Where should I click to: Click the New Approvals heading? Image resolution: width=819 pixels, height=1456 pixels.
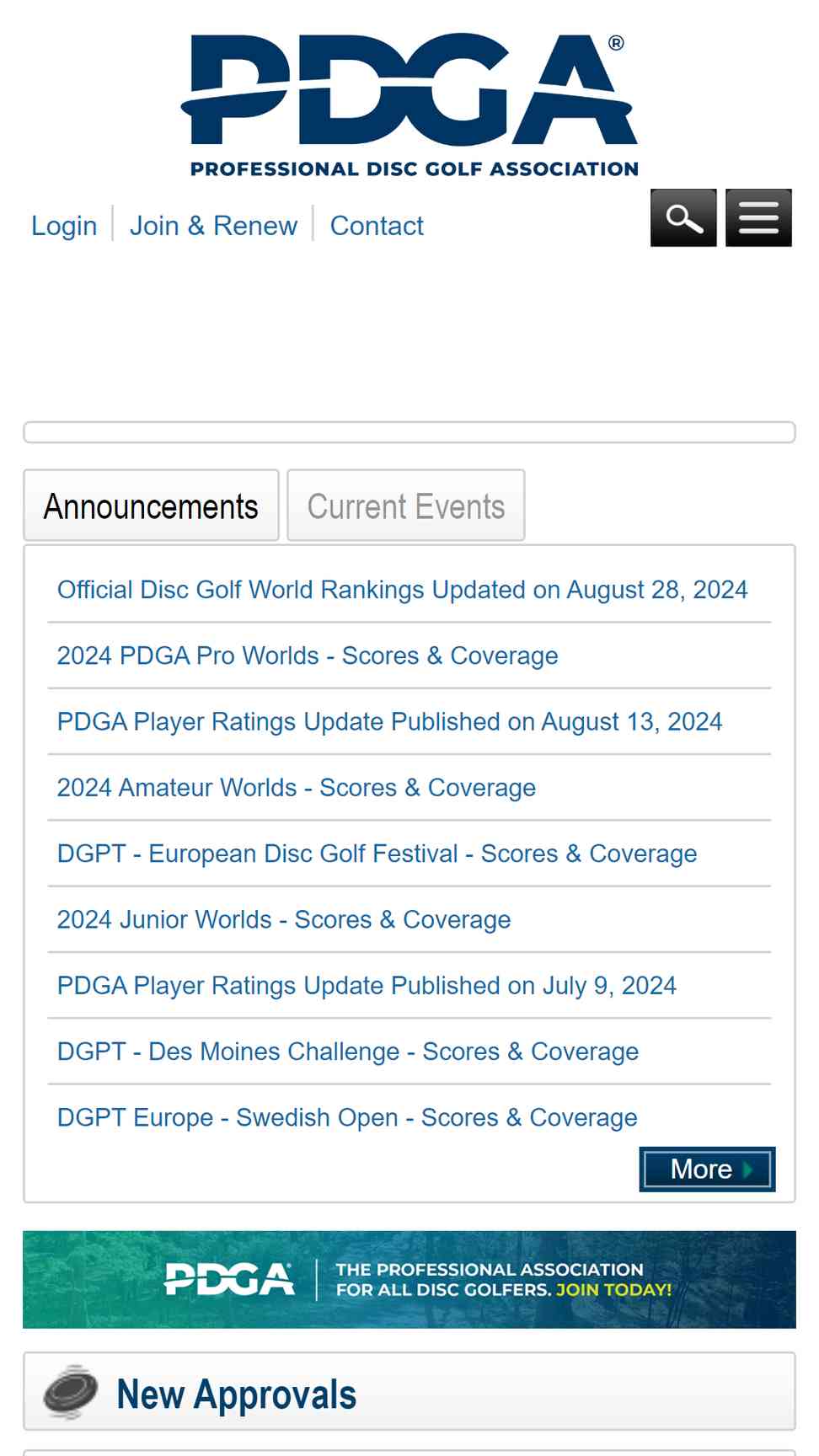tap(237, 1394)
